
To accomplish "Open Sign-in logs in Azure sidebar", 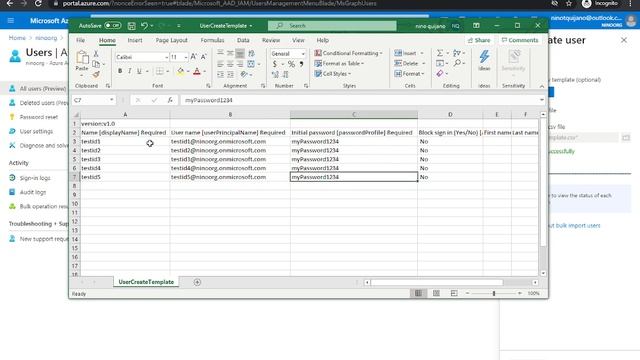I will tap(35, 178).
